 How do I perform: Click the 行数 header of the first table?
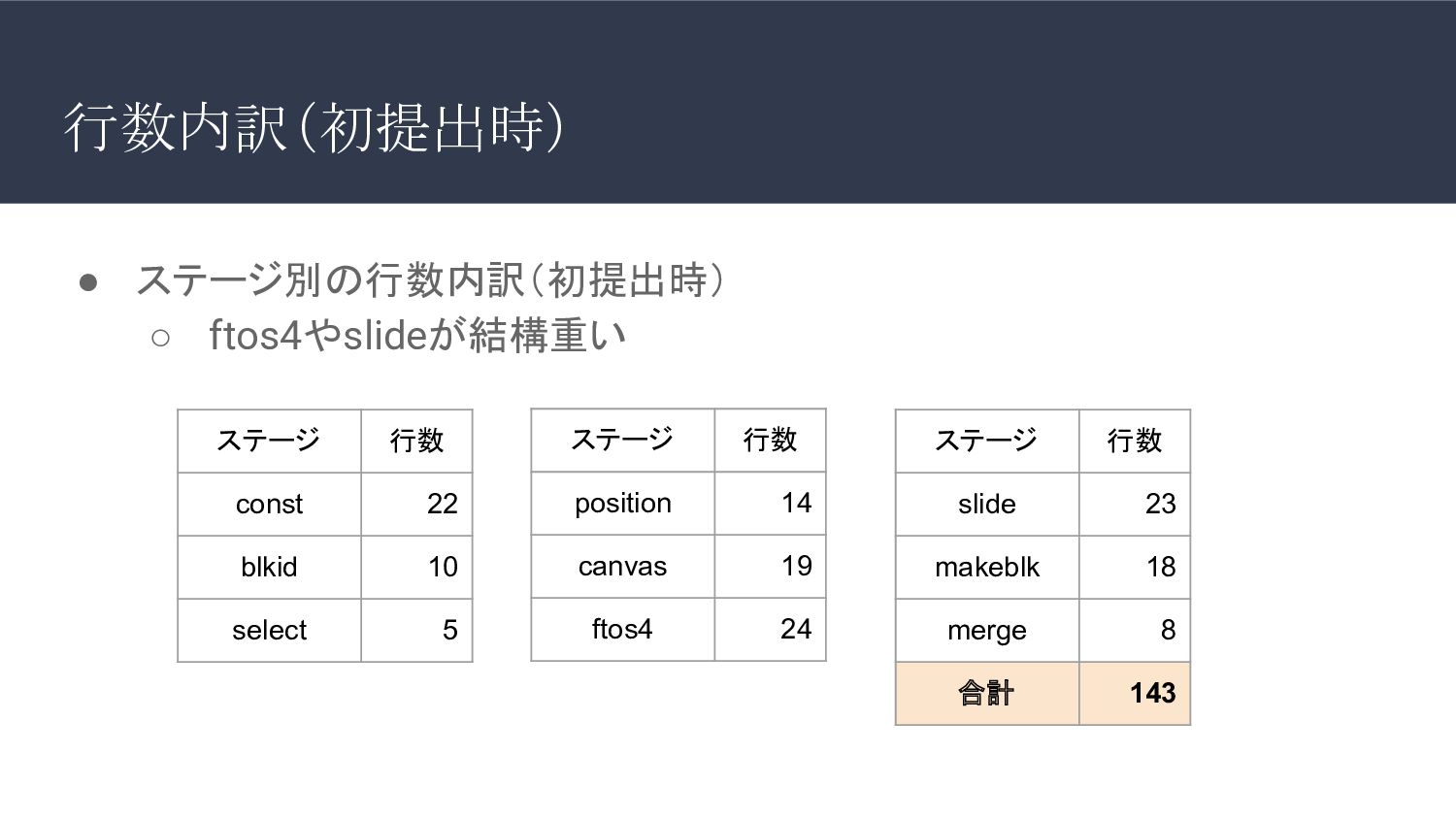(x=416, y=442)
